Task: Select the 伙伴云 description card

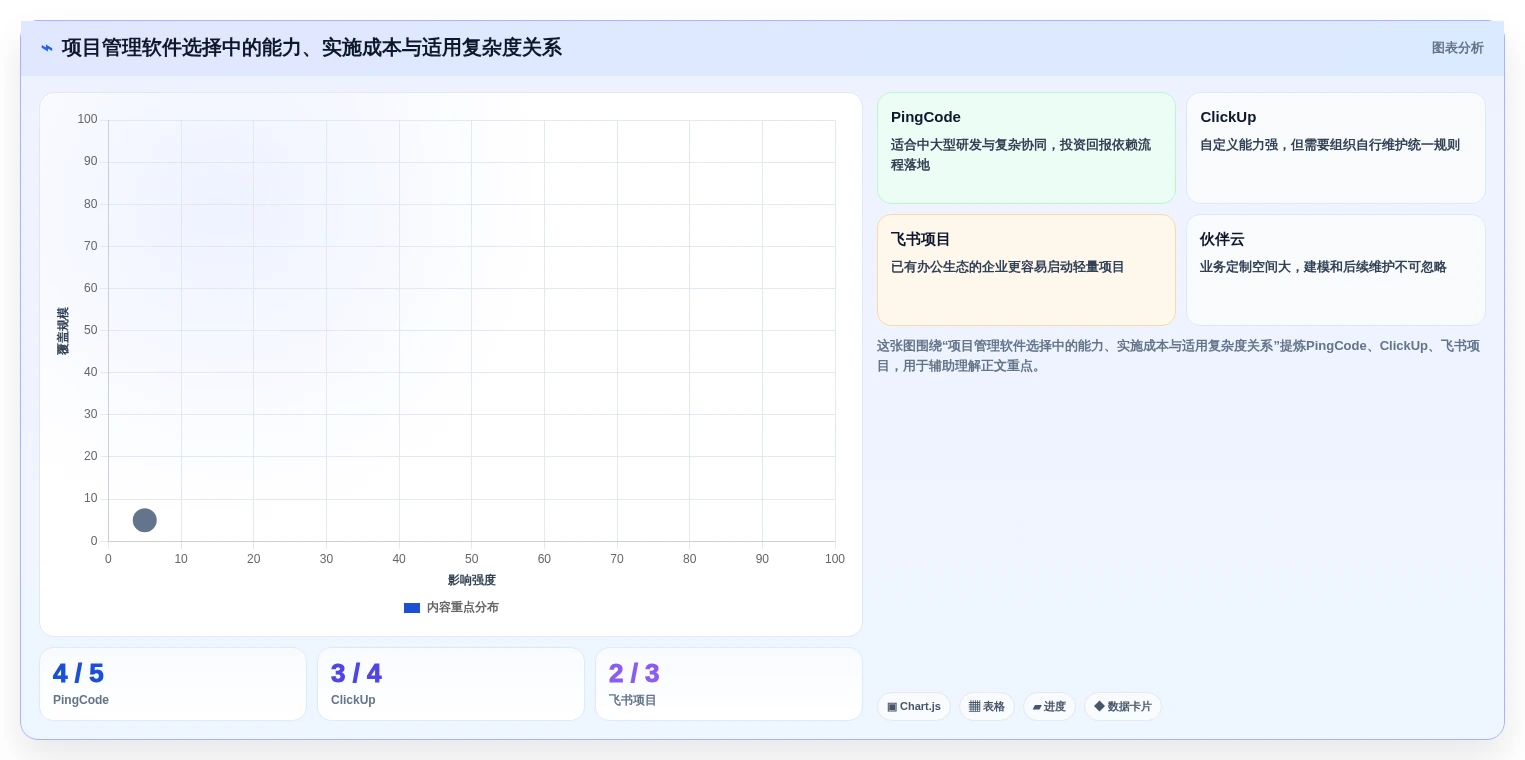Action: [x=1335, y=270]
